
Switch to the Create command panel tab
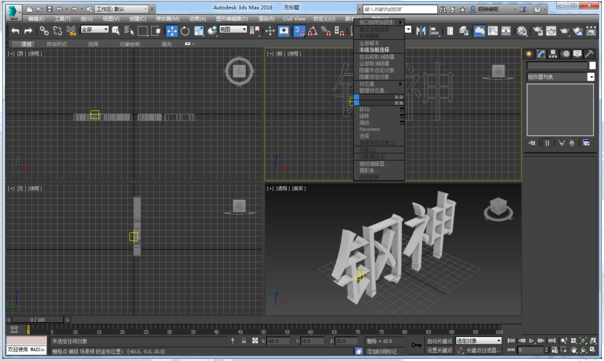tap(529, 54)
